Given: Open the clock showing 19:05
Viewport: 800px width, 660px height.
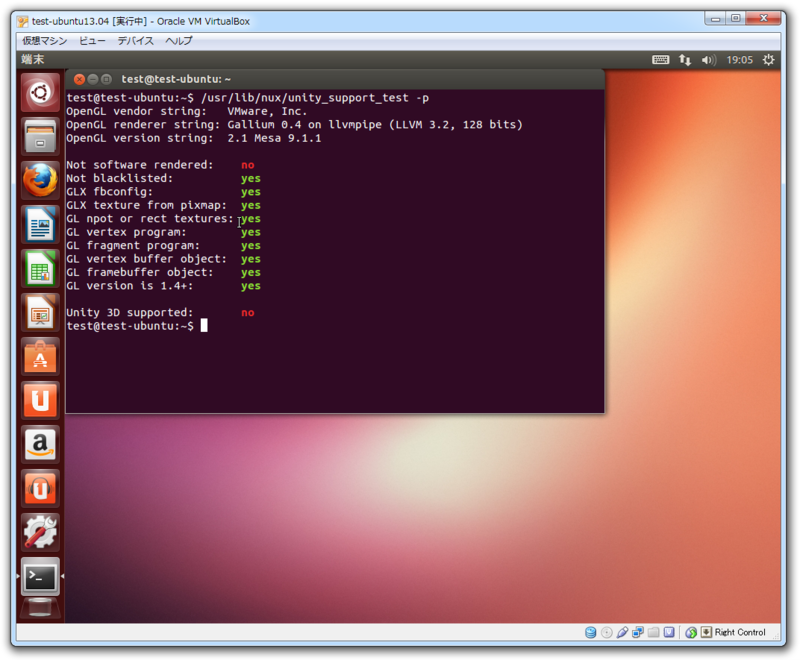Looking at the screenshot, I should coord(739,60).
